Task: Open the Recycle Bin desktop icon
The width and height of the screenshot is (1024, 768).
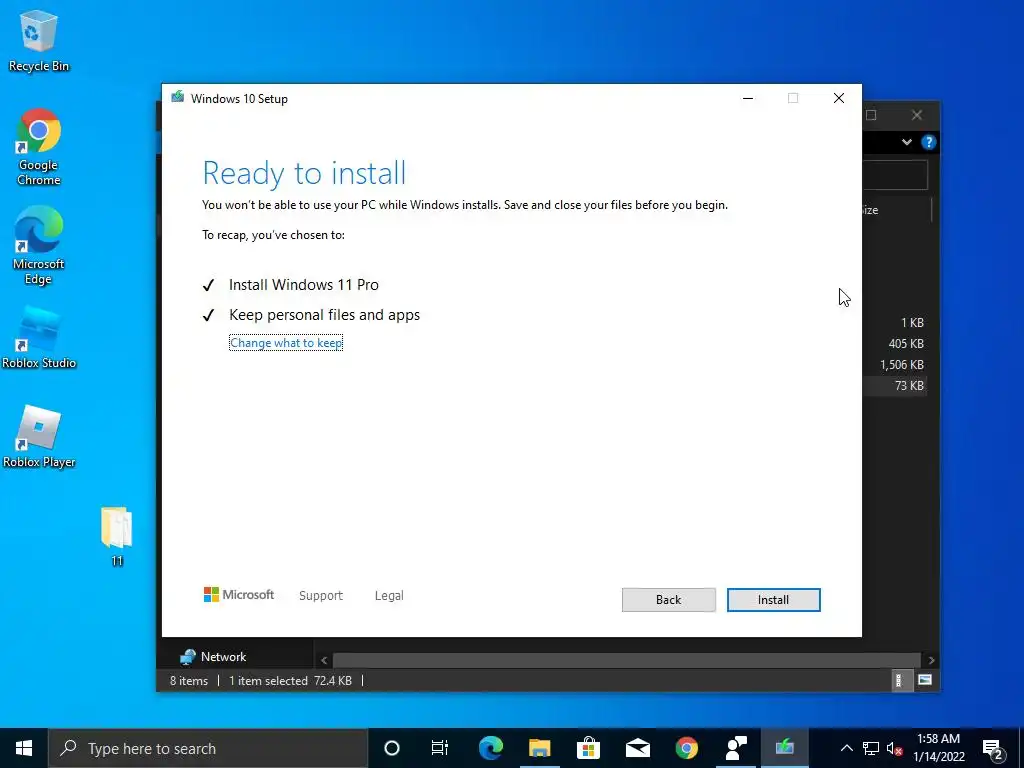Action: click(x=39, y=41)
